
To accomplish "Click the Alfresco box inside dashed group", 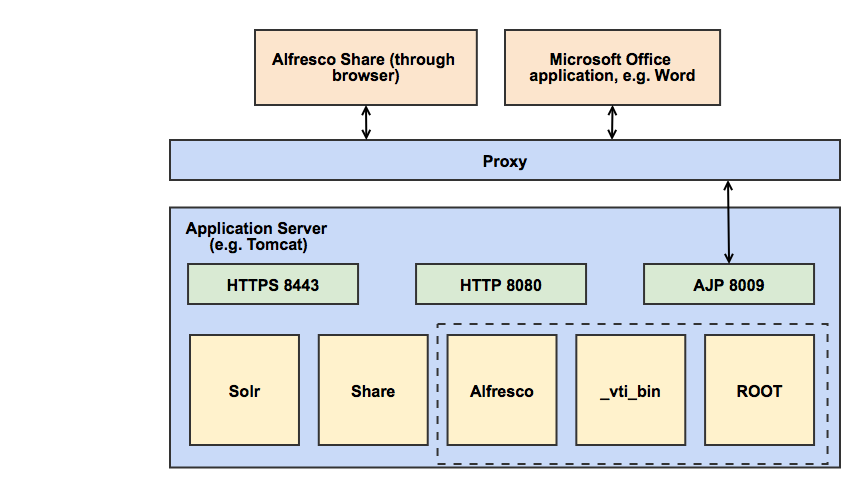I will pyautogui.click(x=501, y=390).
